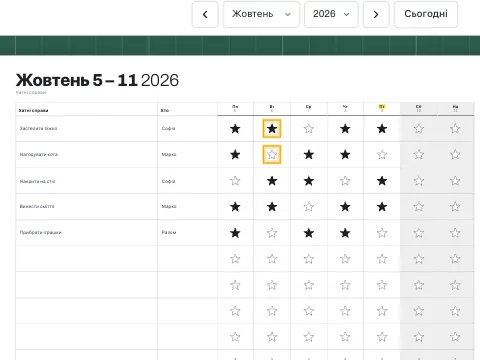Click the Вт day column header
Image resolution: width=480 pixels, height=360 pixels.
[x=272, y=109]
